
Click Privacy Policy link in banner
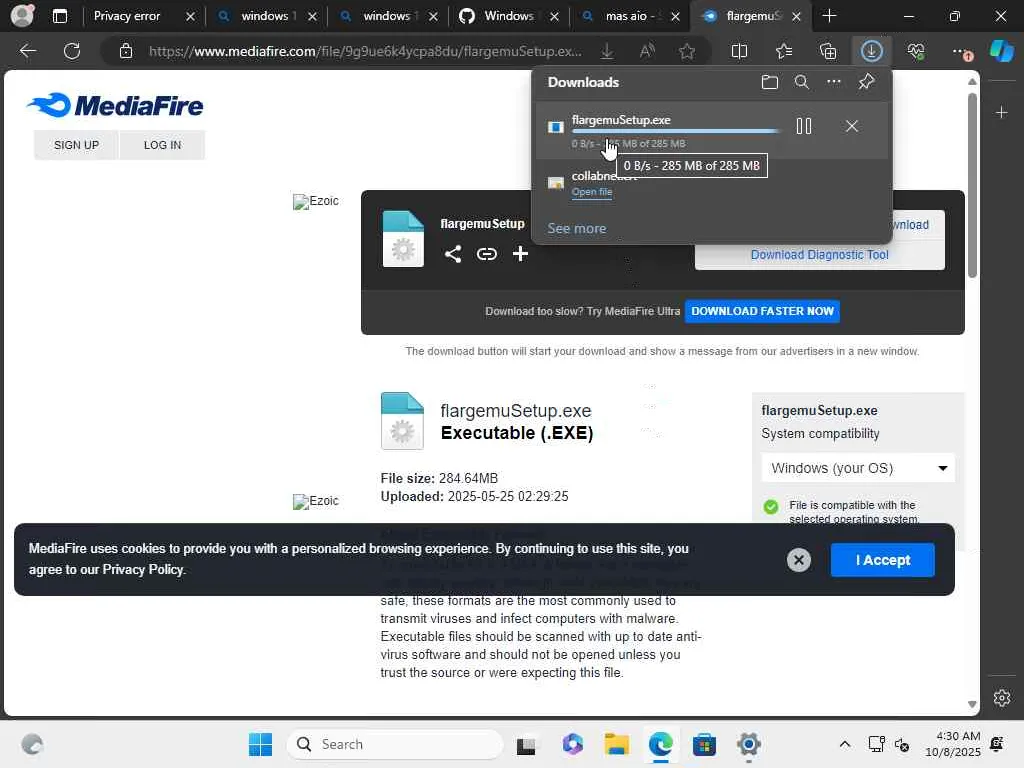[x=144, y=569]
